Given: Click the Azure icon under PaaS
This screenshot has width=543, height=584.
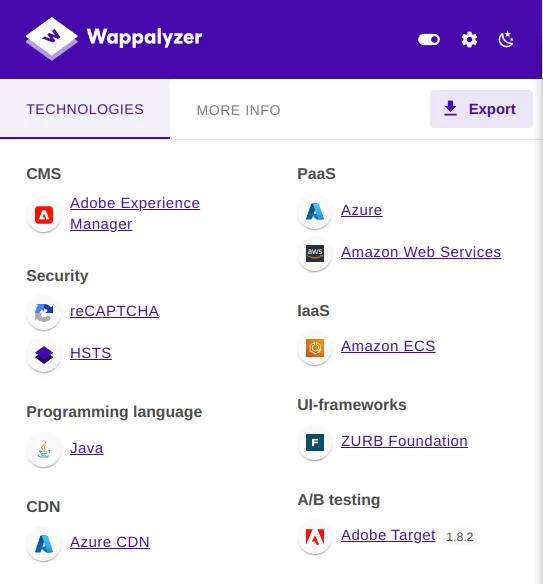Looking at the screenshot, I should coord(315,212).
